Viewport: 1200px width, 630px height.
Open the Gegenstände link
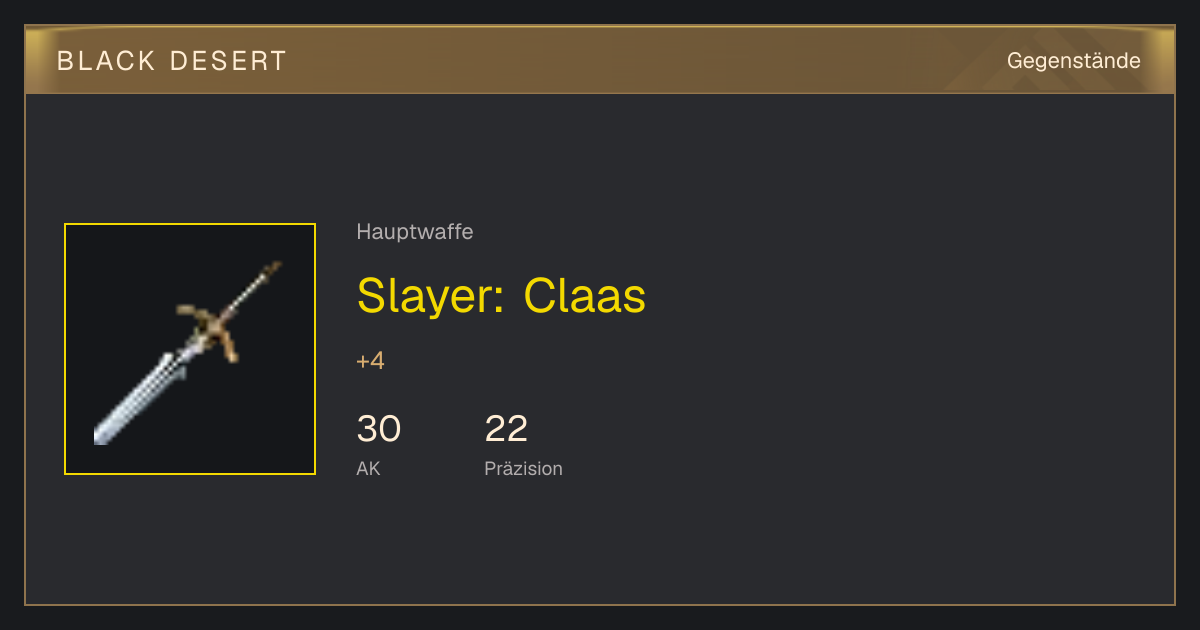click(1073, 61)
